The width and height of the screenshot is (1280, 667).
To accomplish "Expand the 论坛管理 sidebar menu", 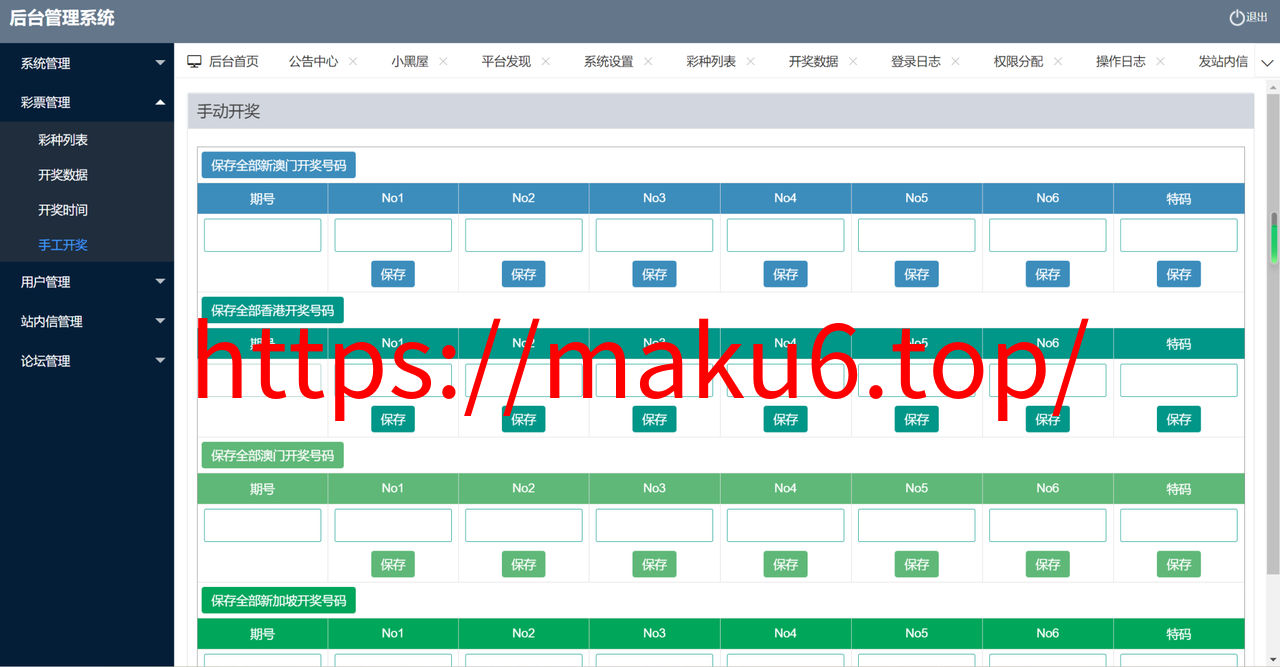I will (x=87, y=361).
